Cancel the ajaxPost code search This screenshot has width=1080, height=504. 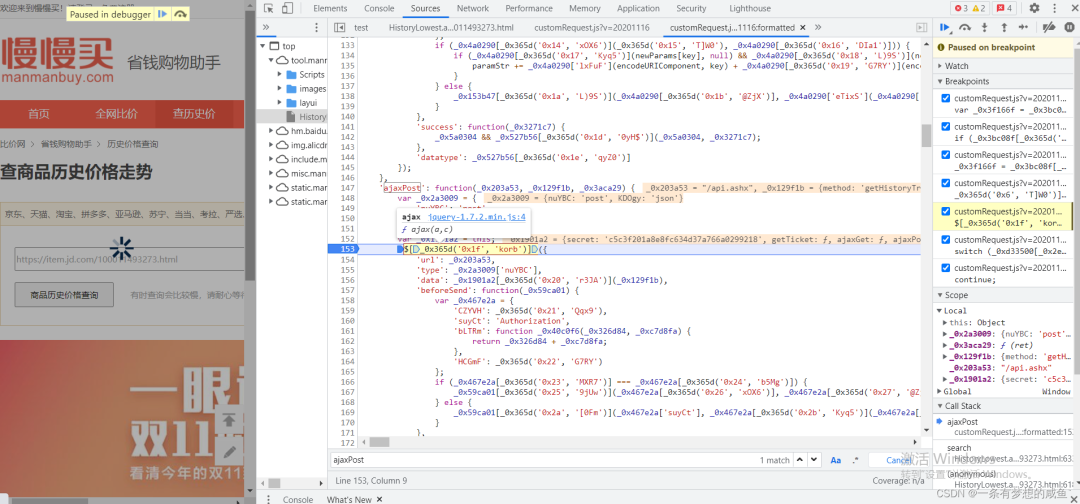(x=898, y=460)
